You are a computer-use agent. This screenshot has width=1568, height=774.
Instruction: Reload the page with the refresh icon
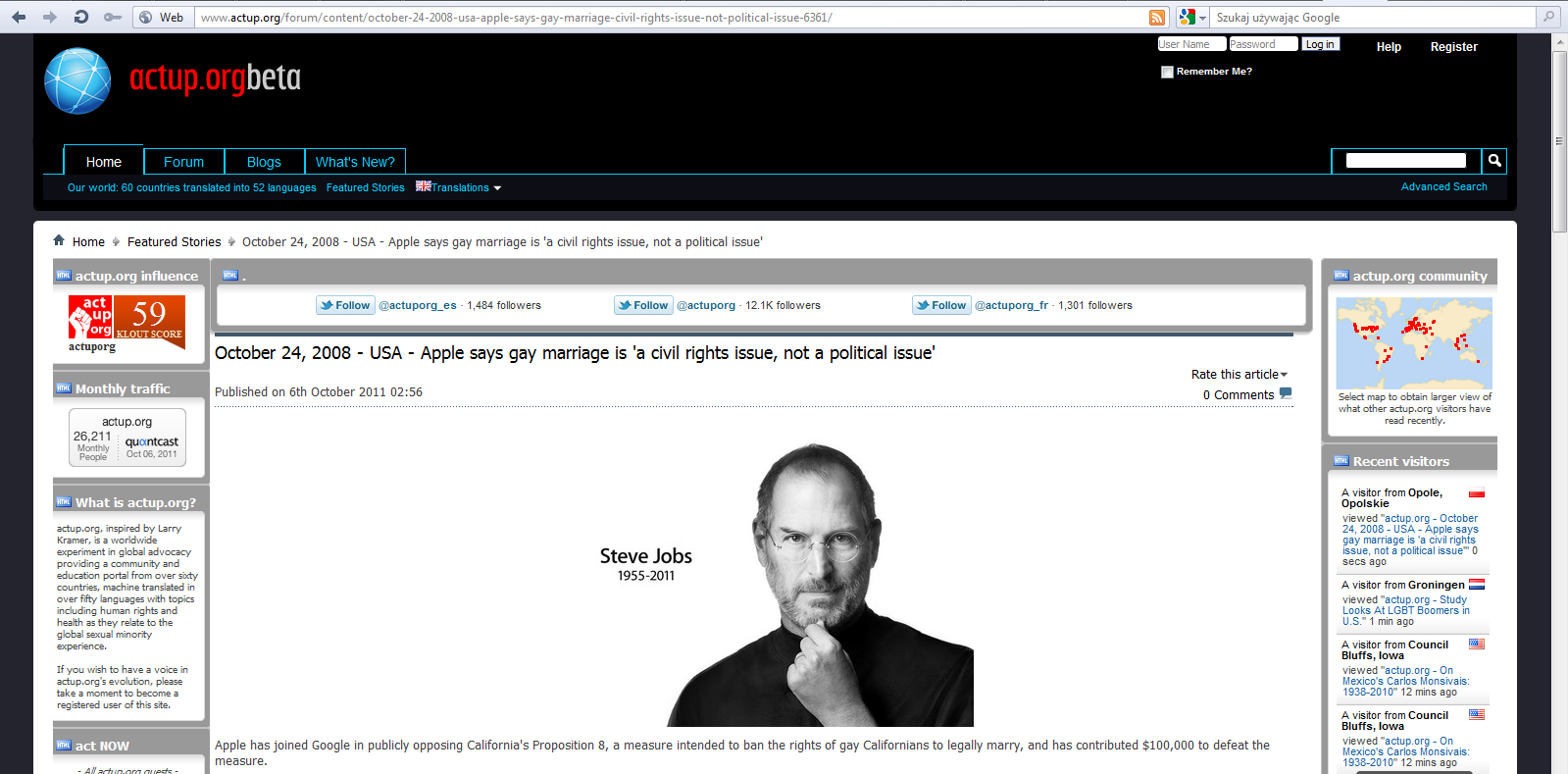tap(81, 17)
